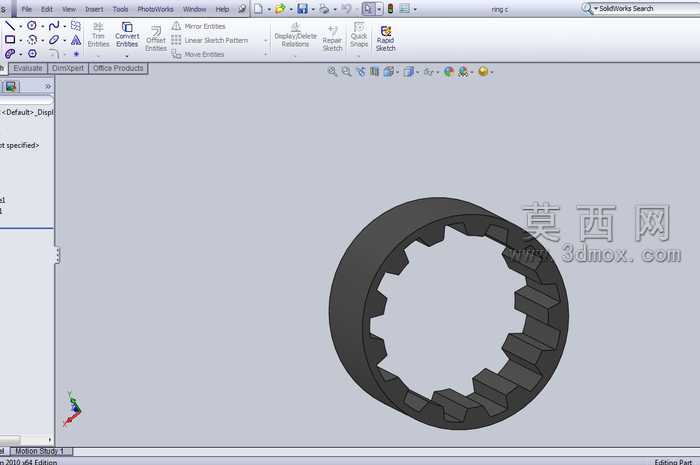Select the Centerpoint Arc sketch tool

click(32, 40)
